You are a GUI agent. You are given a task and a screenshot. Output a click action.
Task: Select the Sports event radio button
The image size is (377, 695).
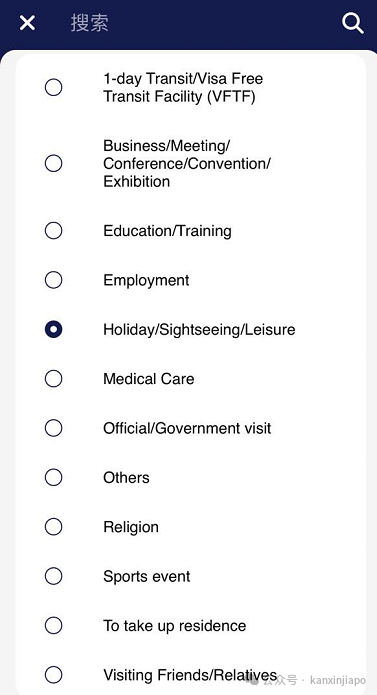pos(54,576)
